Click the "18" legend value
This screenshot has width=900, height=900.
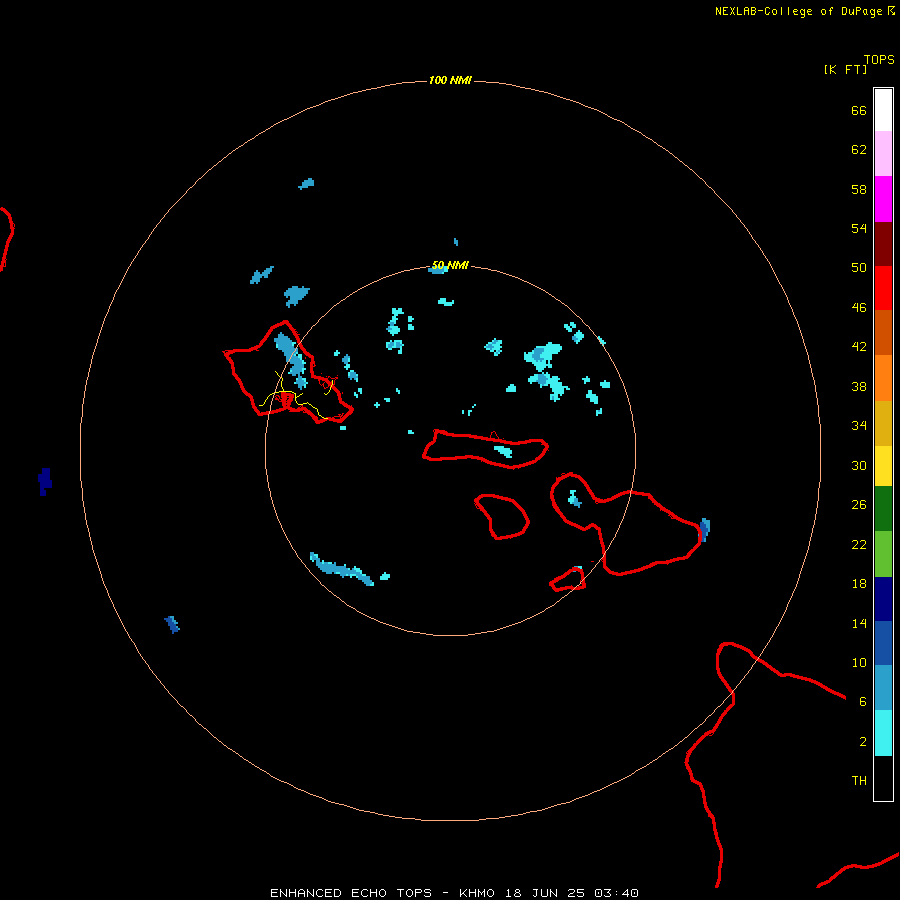[x=859, y=584]
